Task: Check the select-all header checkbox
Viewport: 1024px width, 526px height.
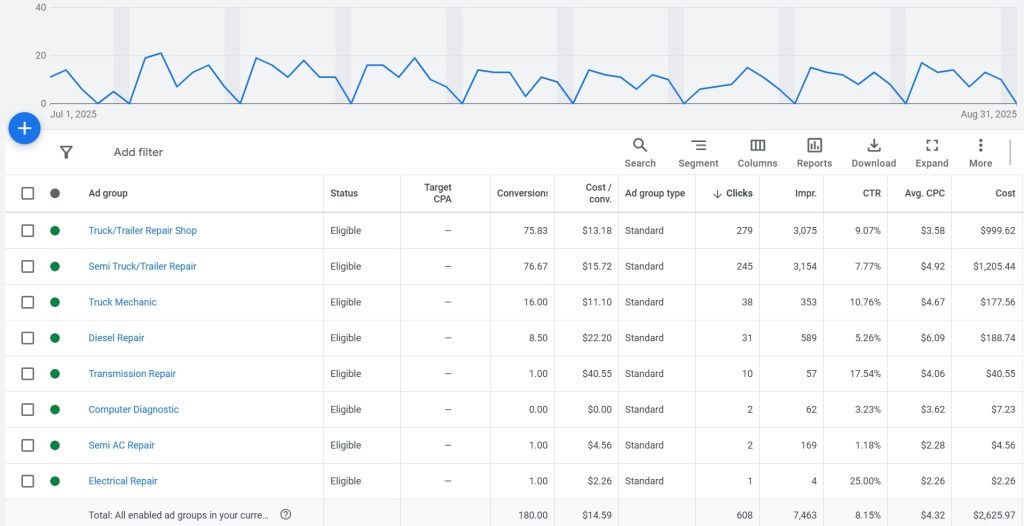Action: point(28,193)
